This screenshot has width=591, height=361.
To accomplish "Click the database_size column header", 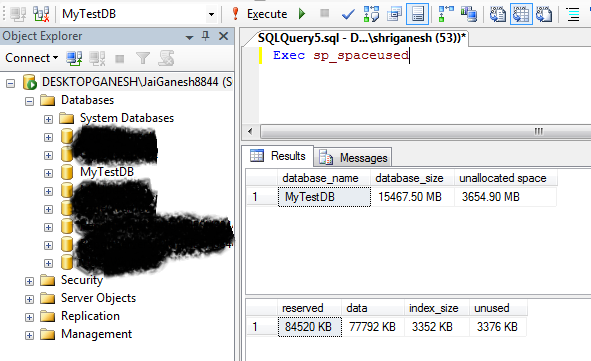I will pyautogui.click(x=412, y=178).
